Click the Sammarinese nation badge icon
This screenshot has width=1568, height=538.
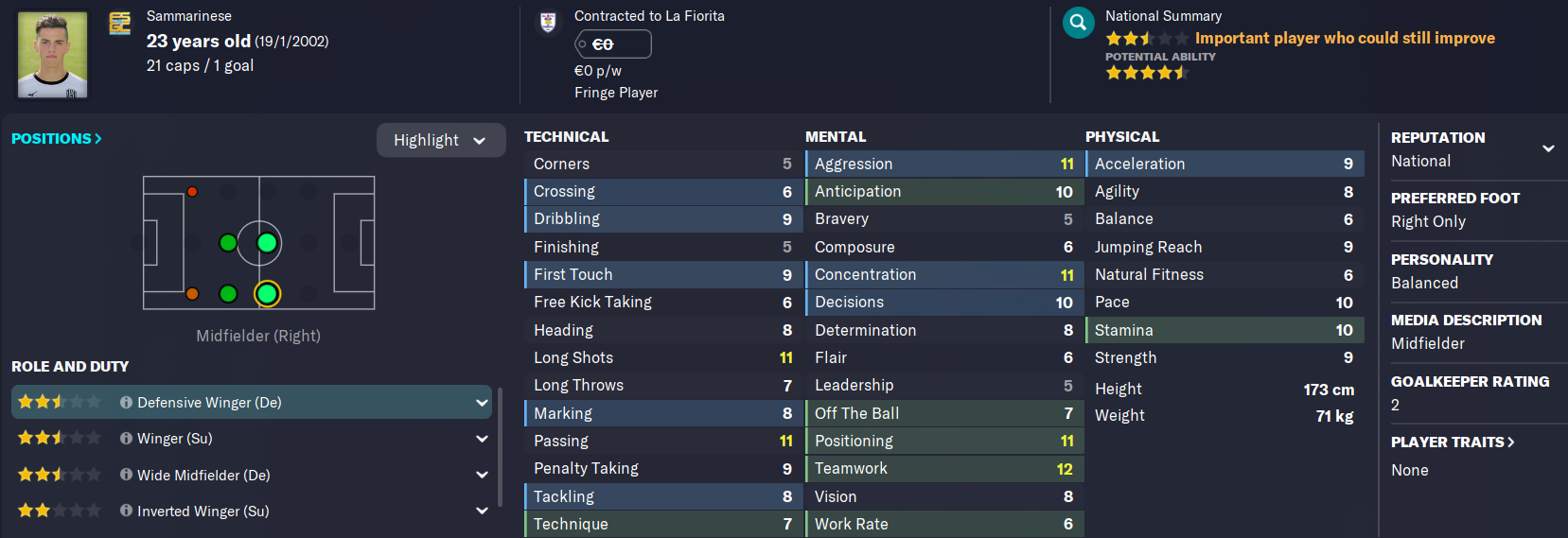tap(120, 23)
